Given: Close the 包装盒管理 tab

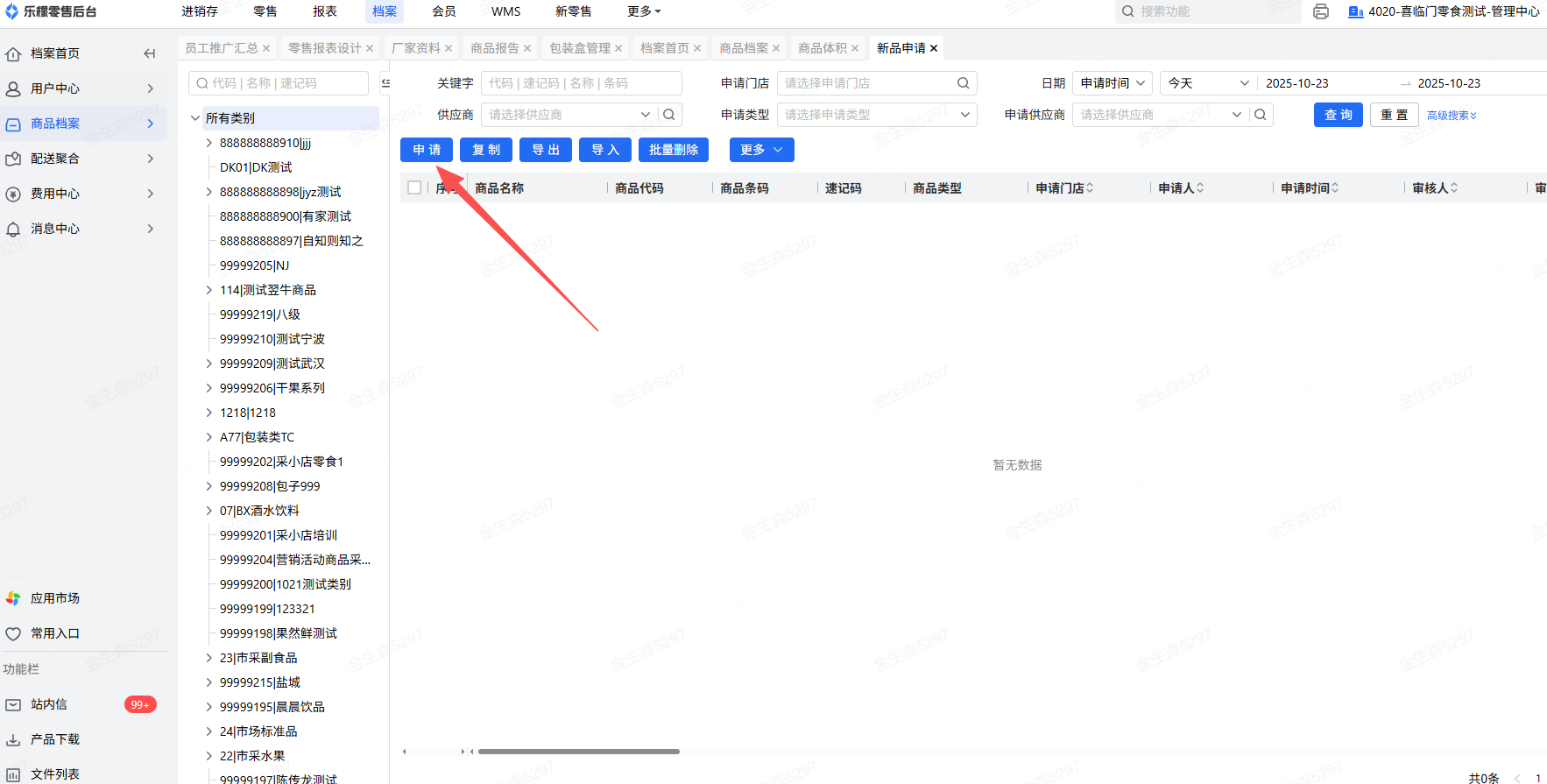Looking at the screenshot, I should point(618,48).
